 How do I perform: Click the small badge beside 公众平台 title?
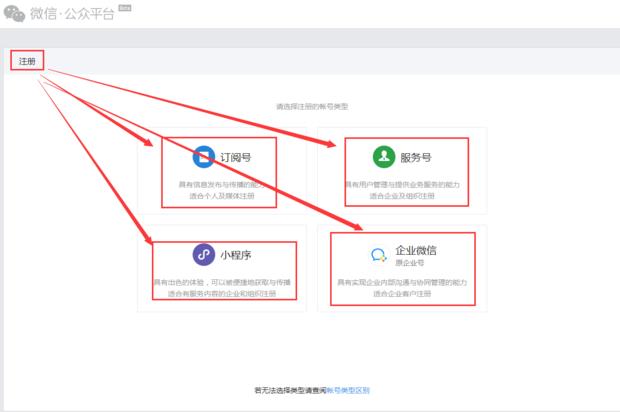tap(125, 8)
